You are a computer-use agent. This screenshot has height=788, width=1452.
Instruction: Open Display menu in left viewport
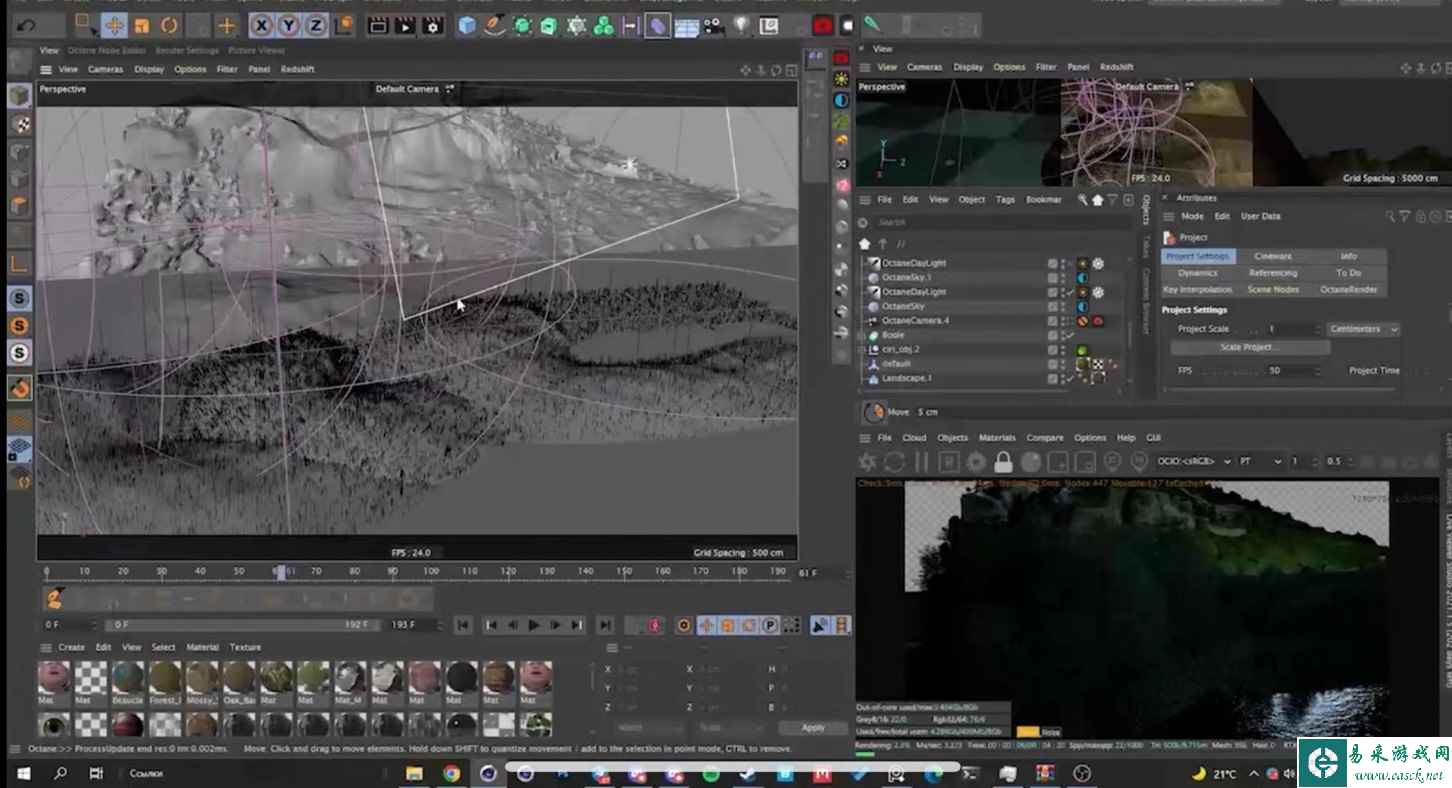149,69
